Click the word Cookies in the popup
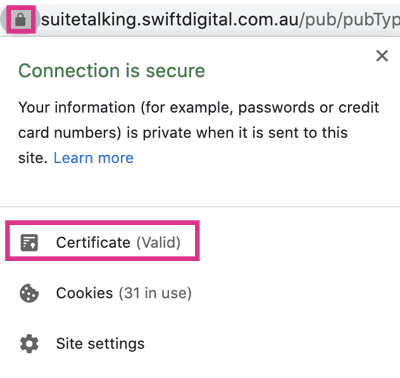This screenshot has height=378, width=400. [85, 293]
